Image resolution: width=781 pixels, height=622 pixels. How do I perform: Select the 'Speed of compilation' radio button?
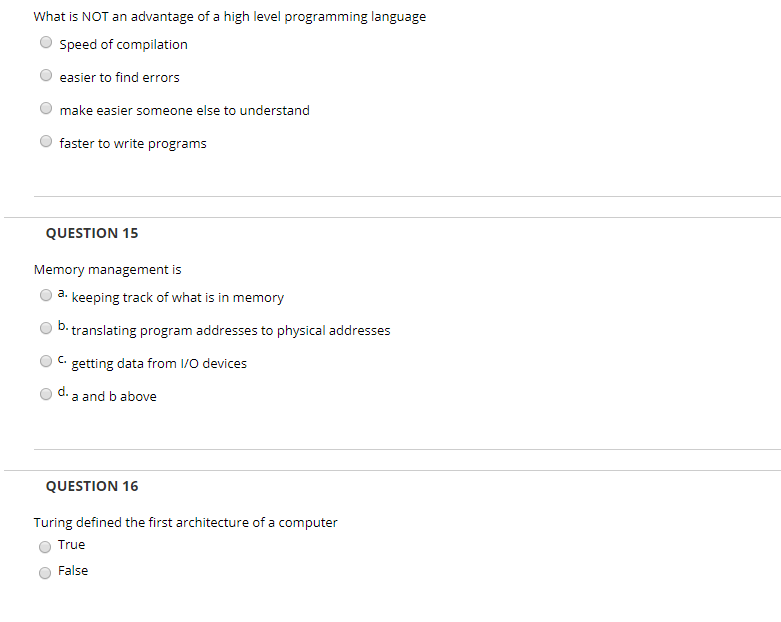(x=46, y=42)
